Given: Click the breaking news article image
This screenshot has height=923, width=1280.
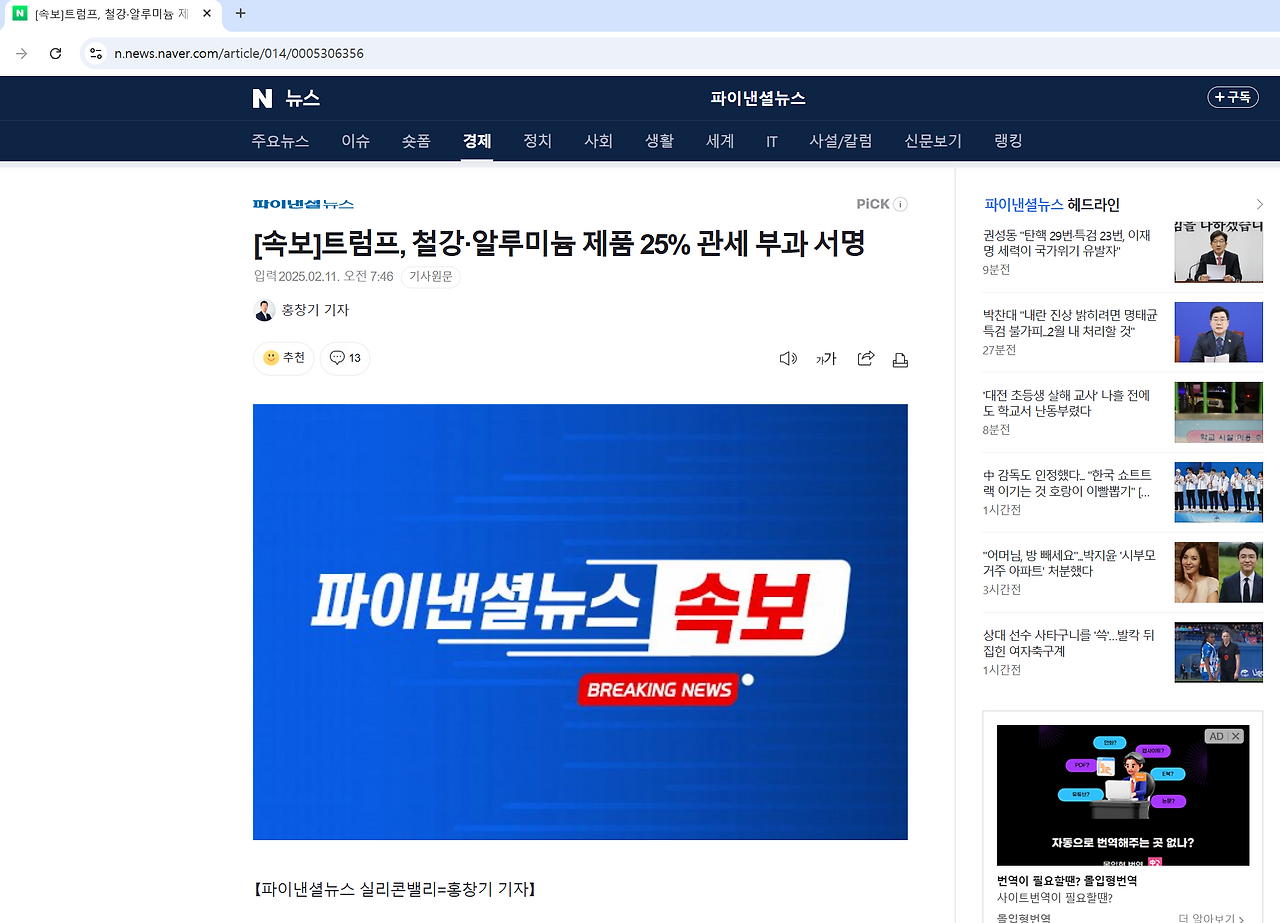Looking at the screenshot, I should pos(580,621).
